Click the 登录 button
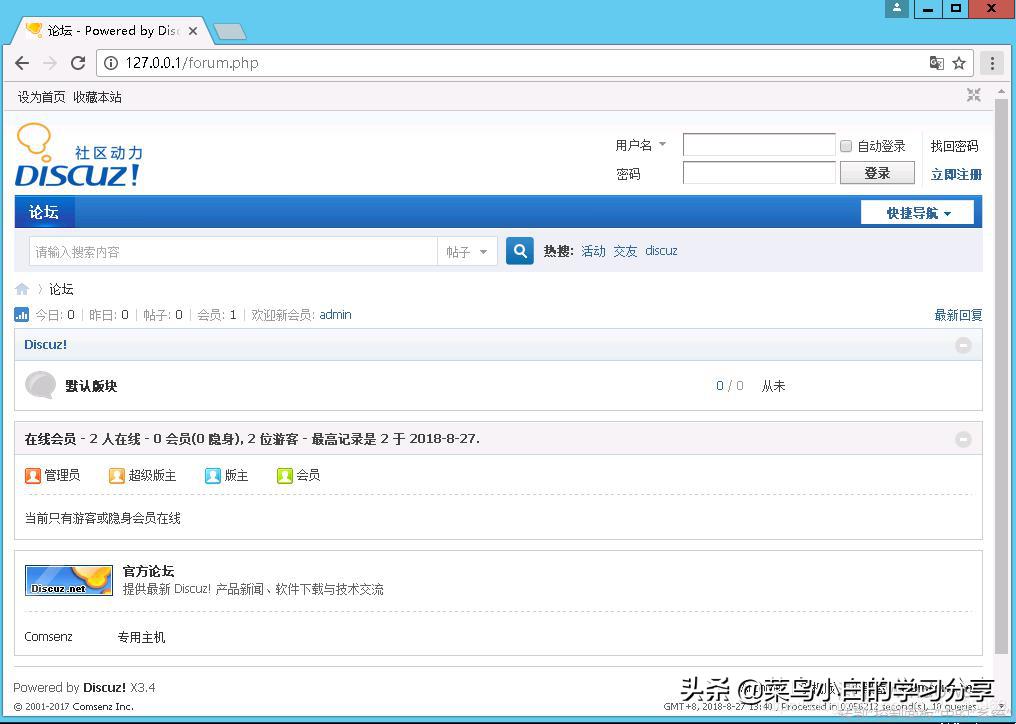The height and width of the screenshot is (724, 1016). tap(877, 172)
